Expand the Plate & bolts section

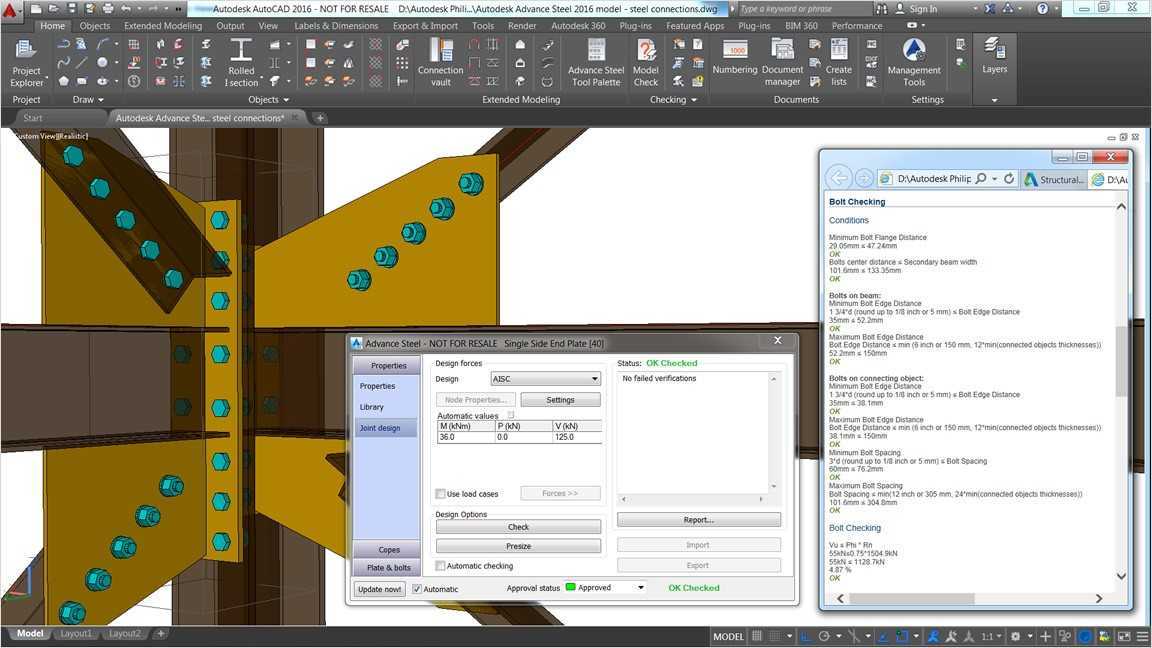coord(386,567)
